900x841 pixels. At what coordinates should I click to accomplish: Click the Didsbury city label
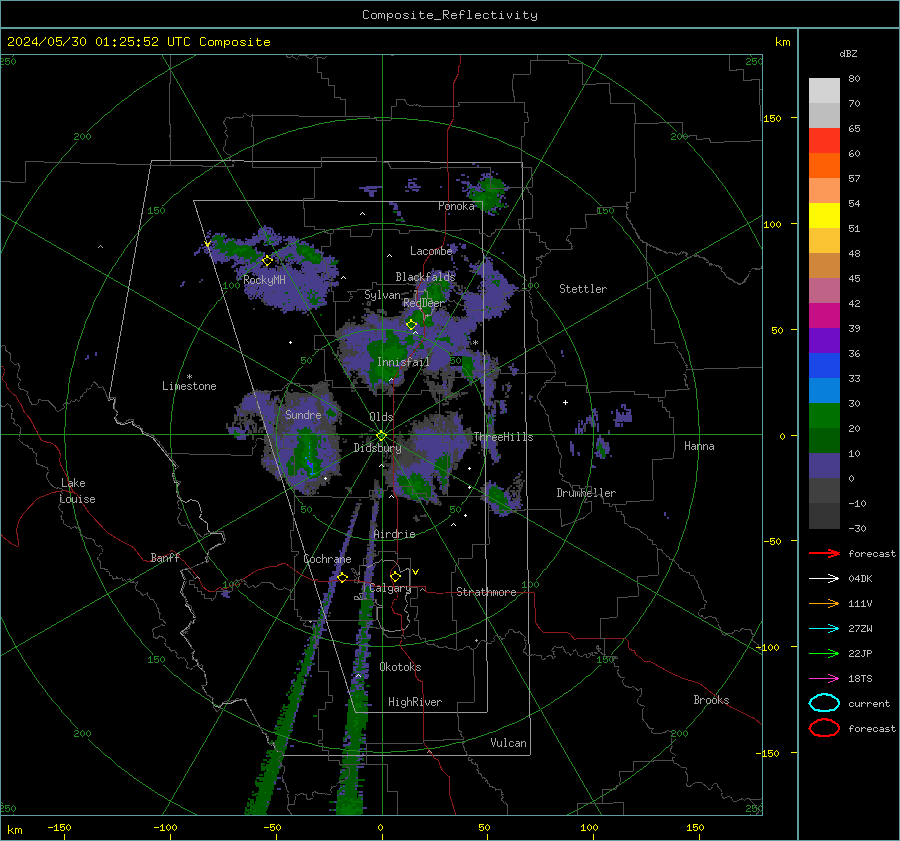pos(377,448)
